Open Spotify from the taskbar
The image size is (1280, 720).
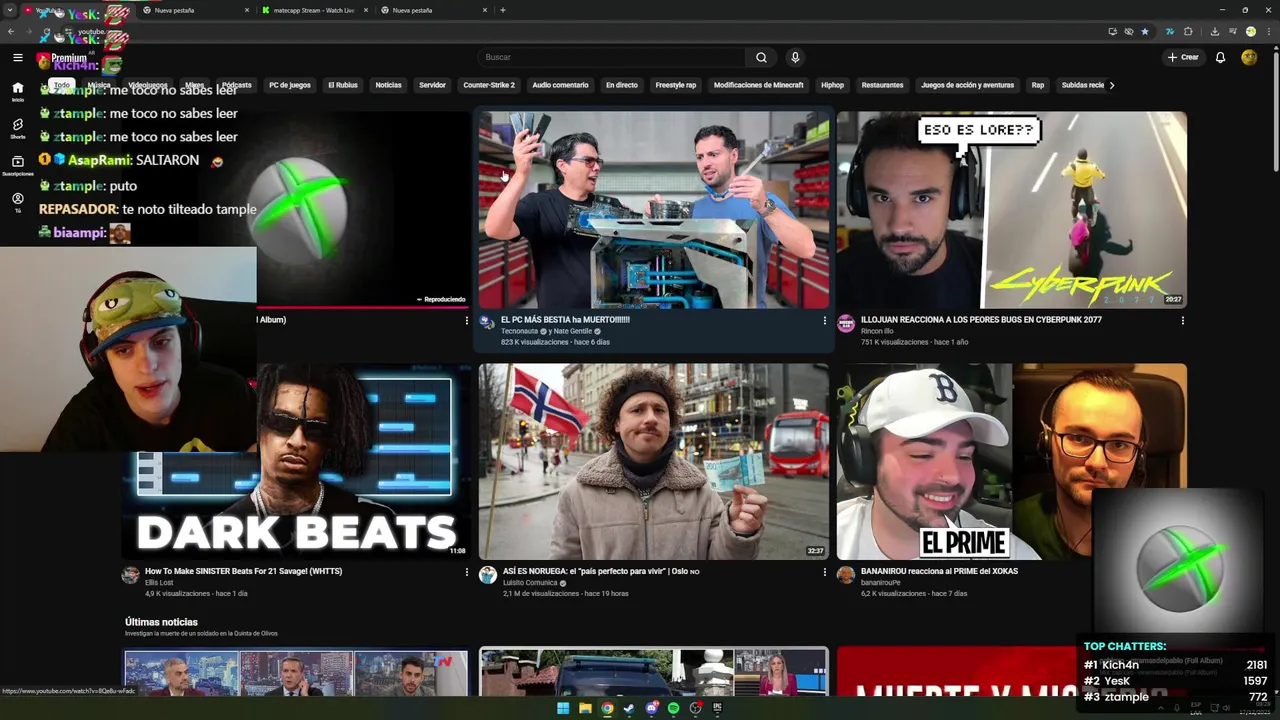[673, 708]
